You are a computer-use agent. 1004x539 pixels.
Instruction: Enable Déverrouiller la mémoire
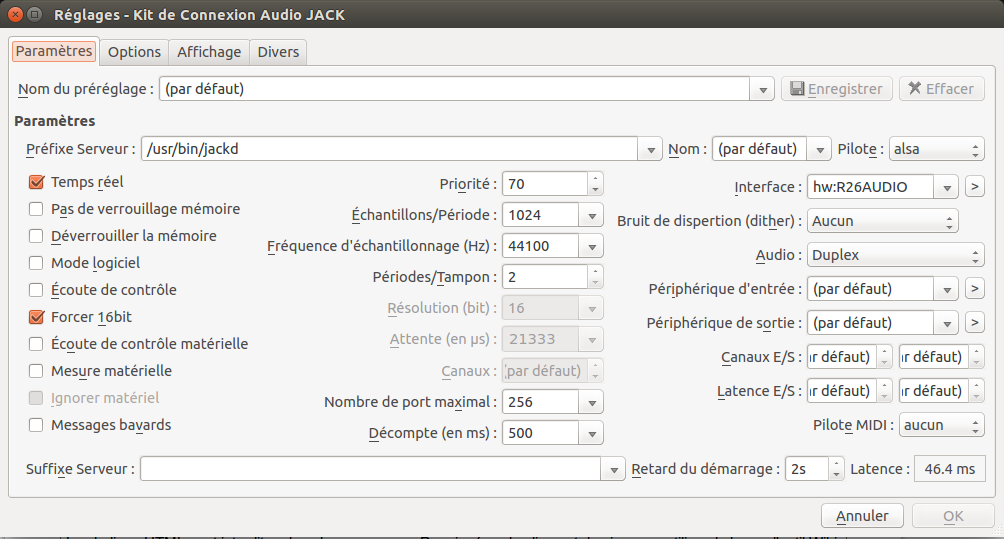coord(36,236)
